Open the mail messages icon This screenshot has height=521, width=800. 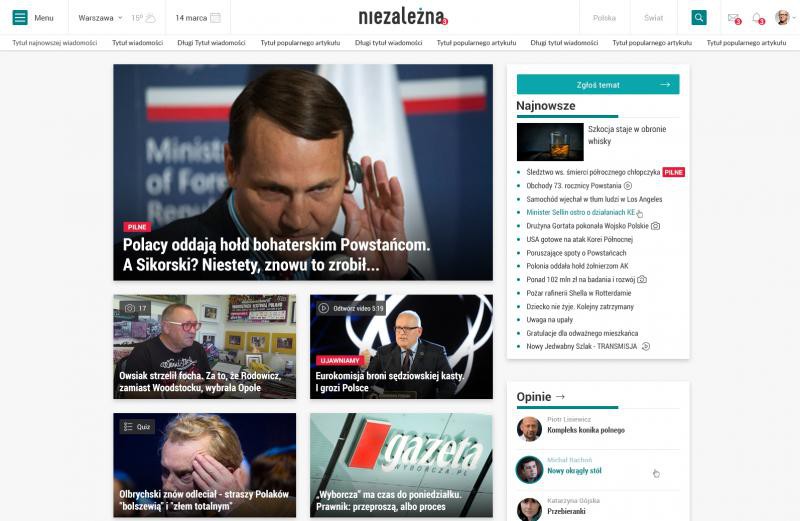733,18
